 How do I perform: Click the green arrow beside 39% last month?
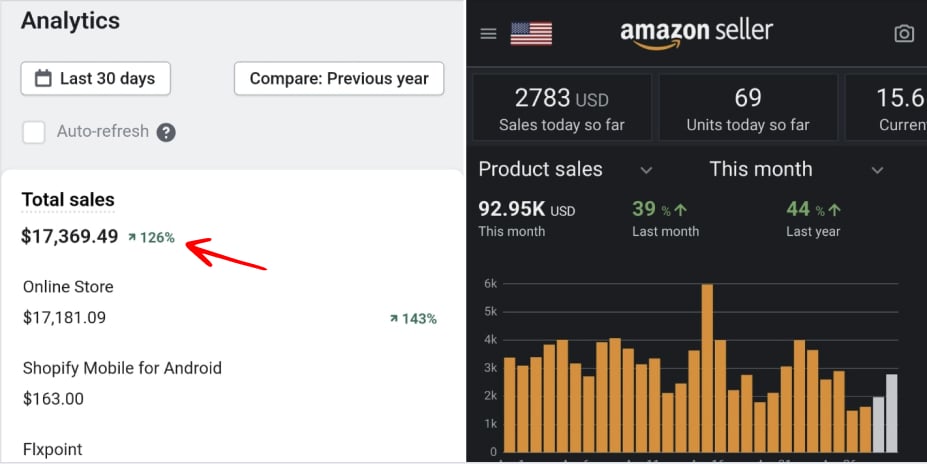click(681, 210)
